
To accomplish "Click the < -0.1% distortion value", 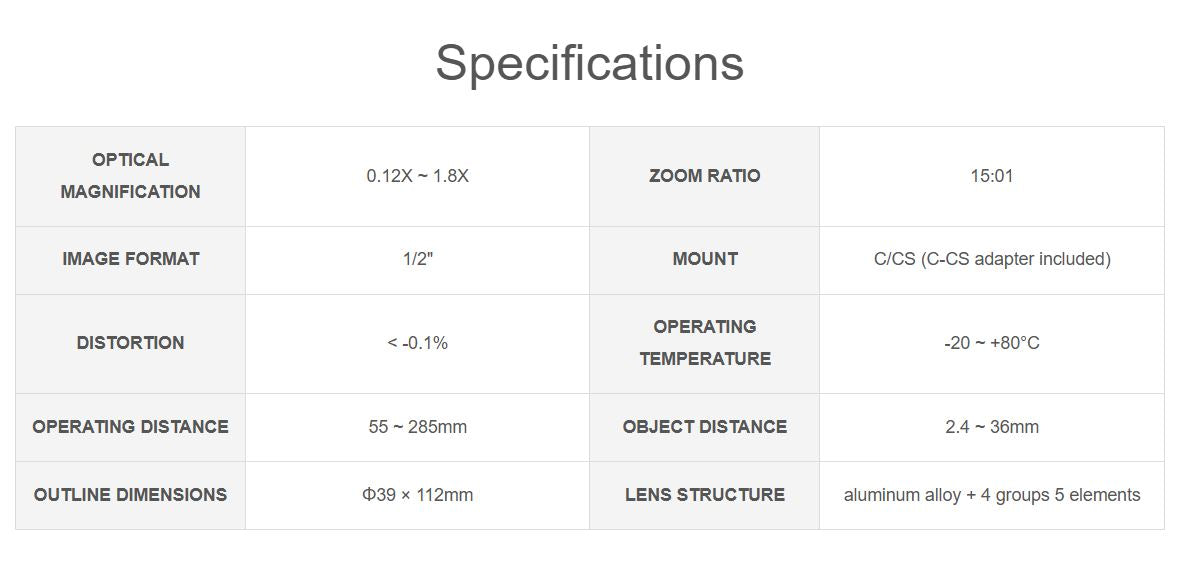I will click(x=417, y=343).
